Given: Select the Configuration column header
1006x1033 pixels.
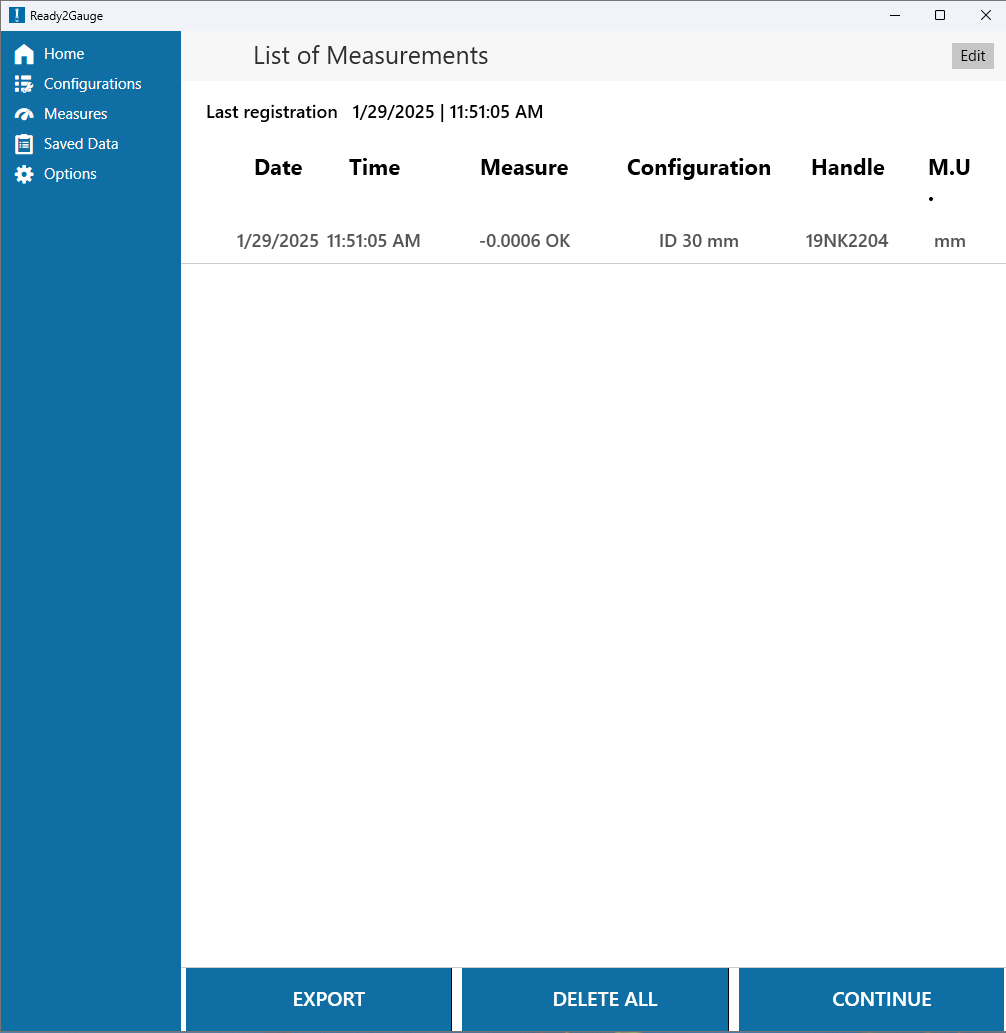Looking at the screenshot, I should (x=698, y=167).
